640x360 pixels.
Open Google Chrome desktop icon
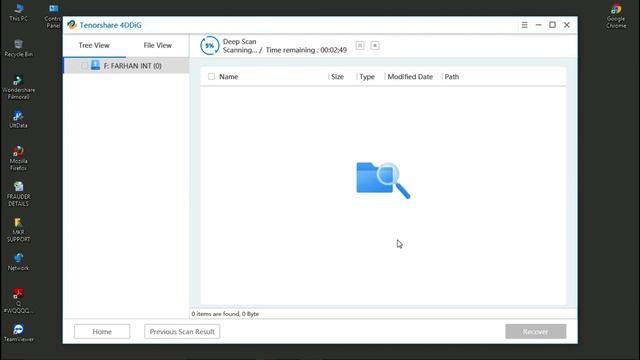coord(616,16)
